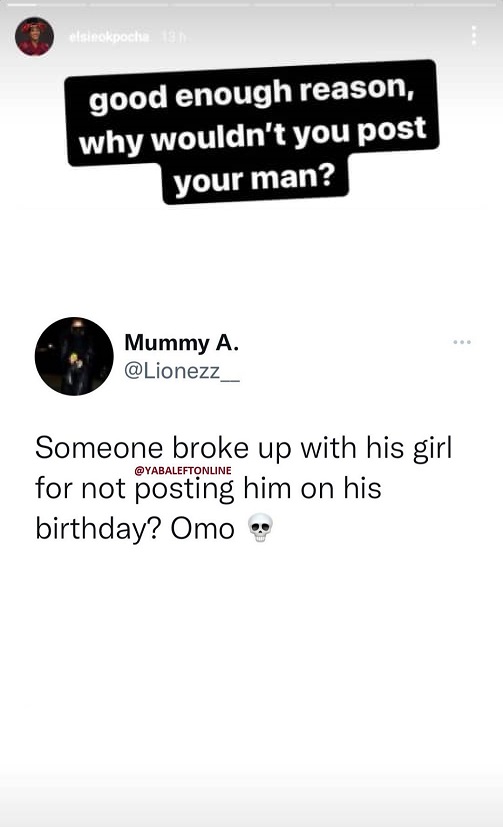
Task: Click the first story progress bar segment
Action: [x=45, y=5]
